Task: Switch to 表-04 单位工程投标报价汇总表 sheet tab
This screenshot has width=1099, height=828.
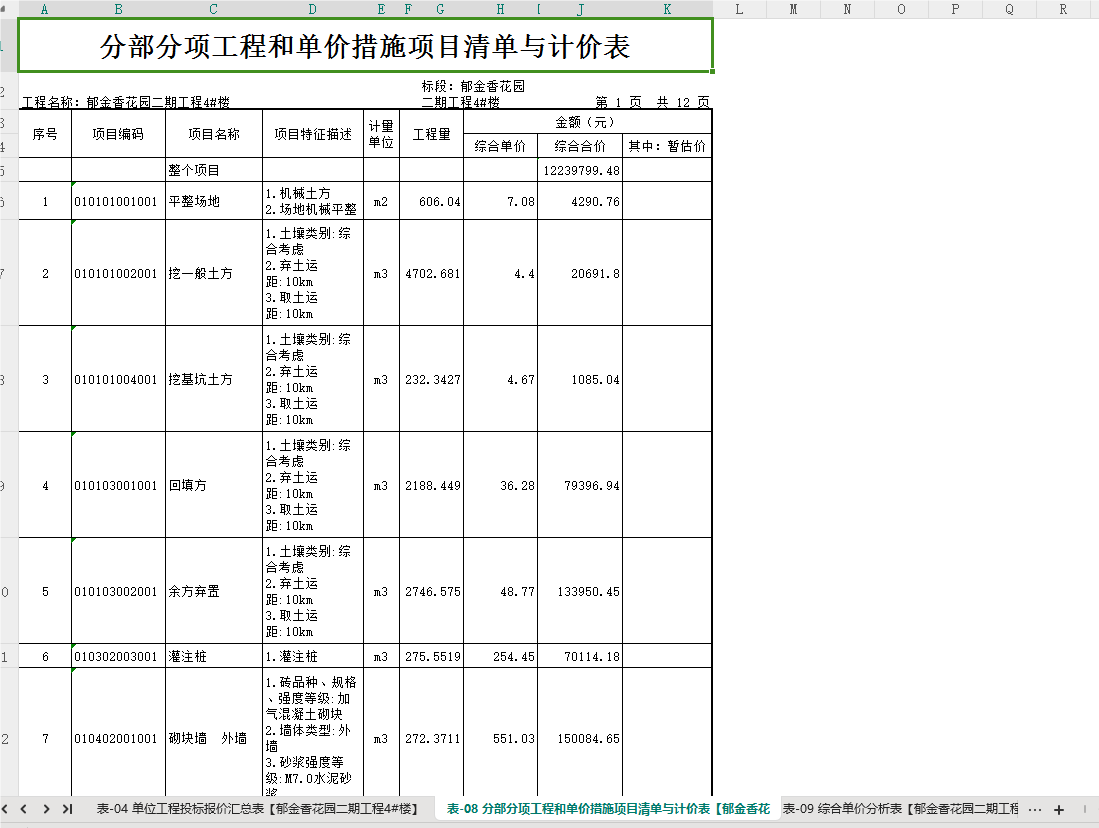Action: coord(257,809)
